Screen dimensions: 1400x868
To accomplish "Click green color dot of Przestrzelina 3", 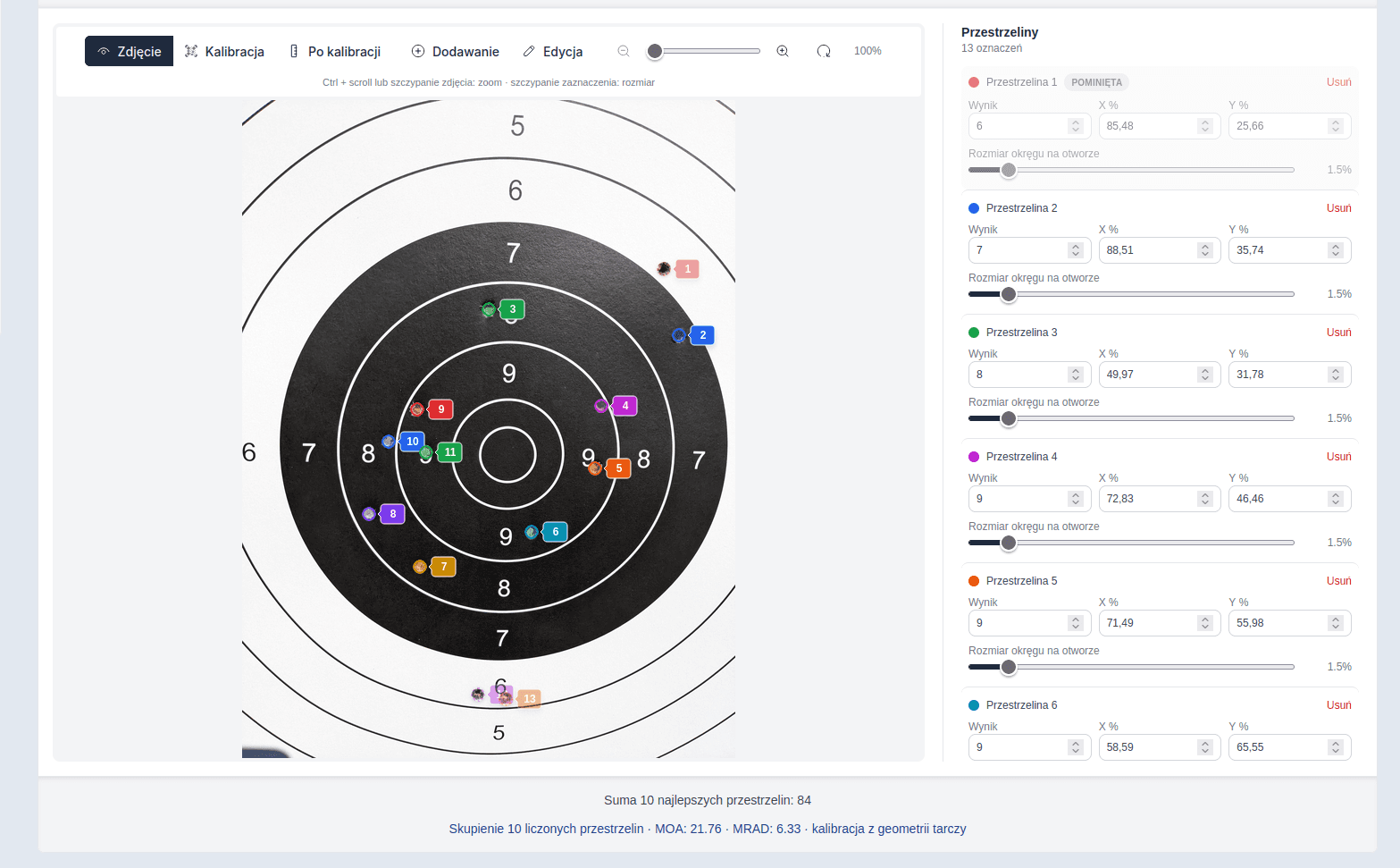I will point(974,333).
